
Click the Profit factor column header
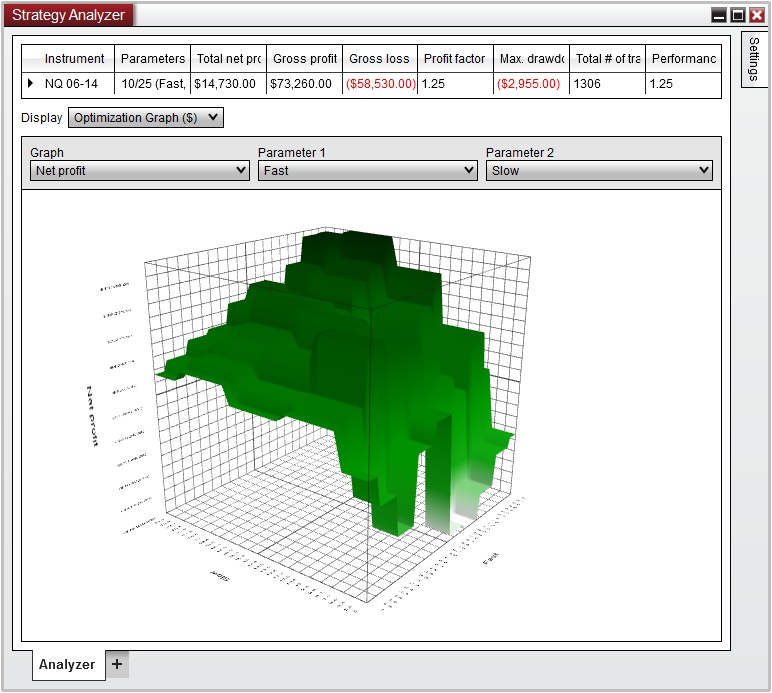tap(454, 59)
